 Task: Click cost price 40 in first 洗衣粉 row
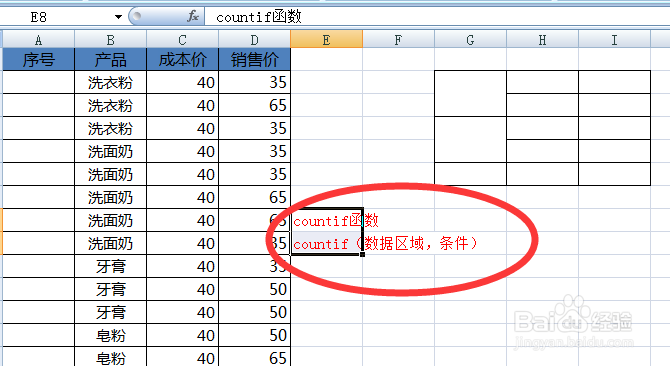182,82
